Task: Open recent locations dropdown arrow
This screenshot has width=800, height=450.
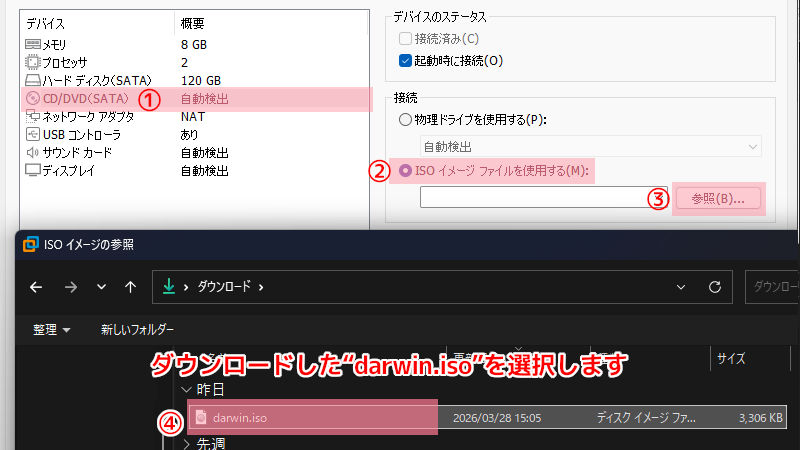Action: click(x=102, y=287)
